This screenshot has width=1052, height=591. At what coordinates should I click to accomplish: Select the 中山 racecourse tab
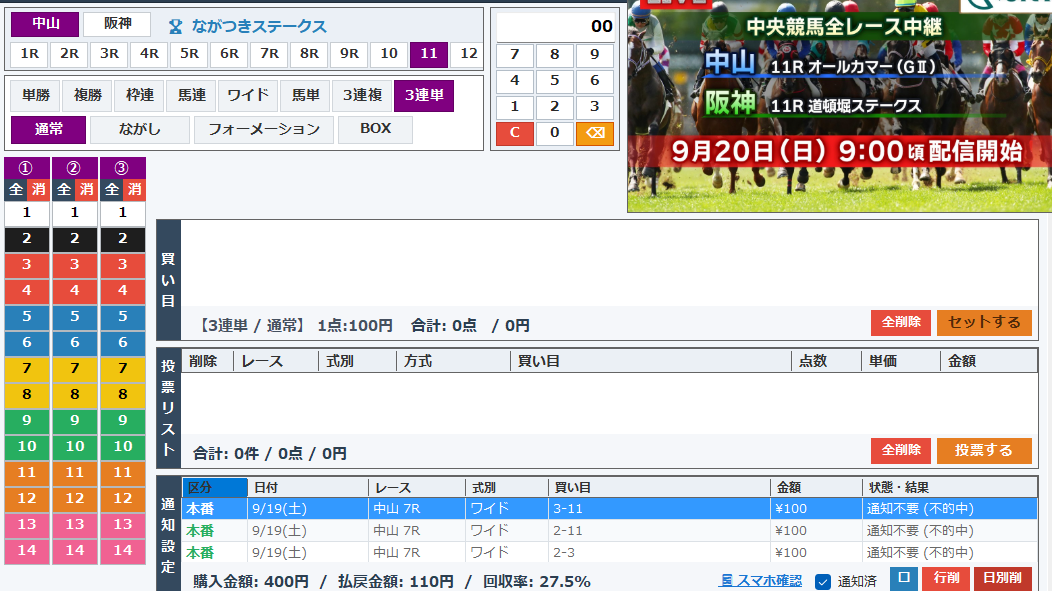[46, 24]
